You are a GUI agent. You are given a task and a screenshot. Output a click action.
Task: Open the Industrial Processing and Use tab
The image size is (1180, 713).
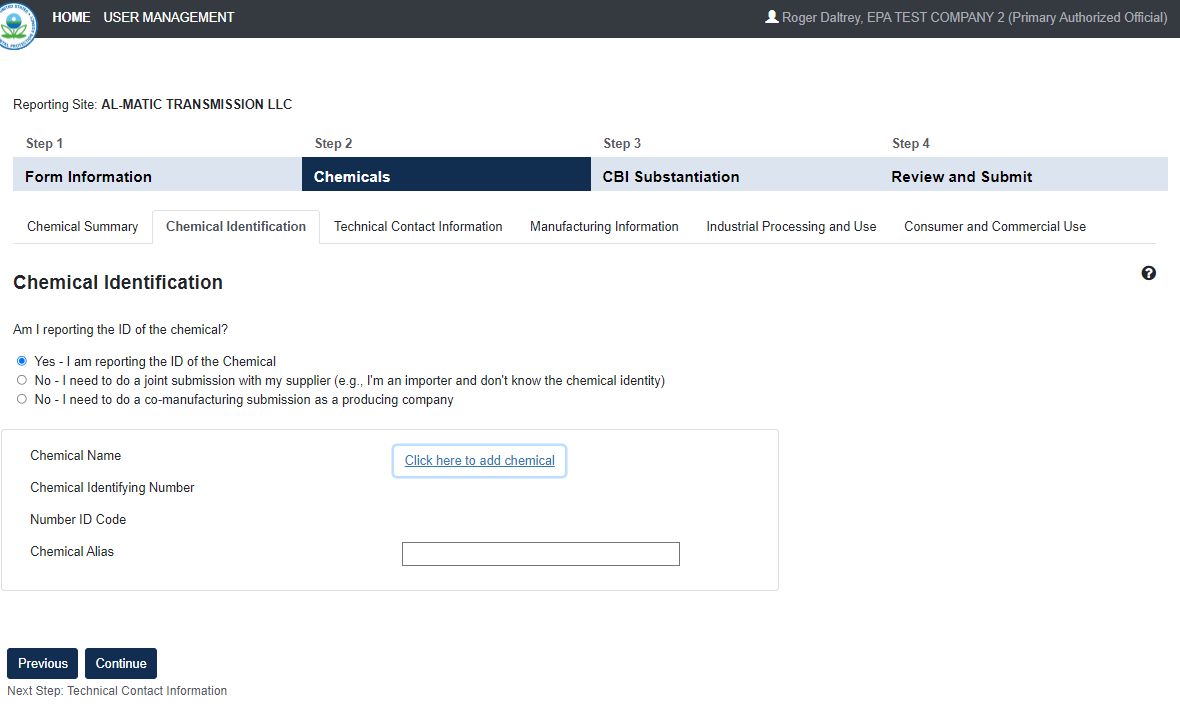pyautogui.click(x=791, y=227)
